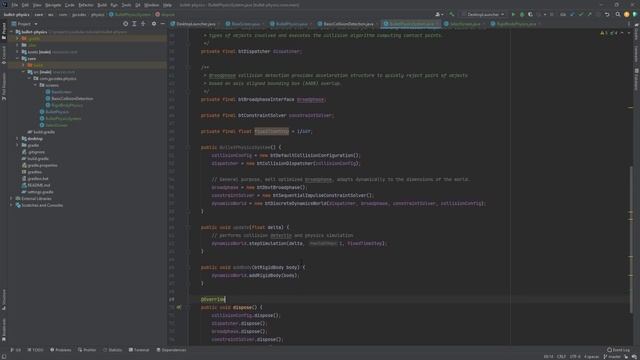Click the VCS update project arrow icon
The height and width of the screenshot is (360, 640).
click(x=572, y=14)
